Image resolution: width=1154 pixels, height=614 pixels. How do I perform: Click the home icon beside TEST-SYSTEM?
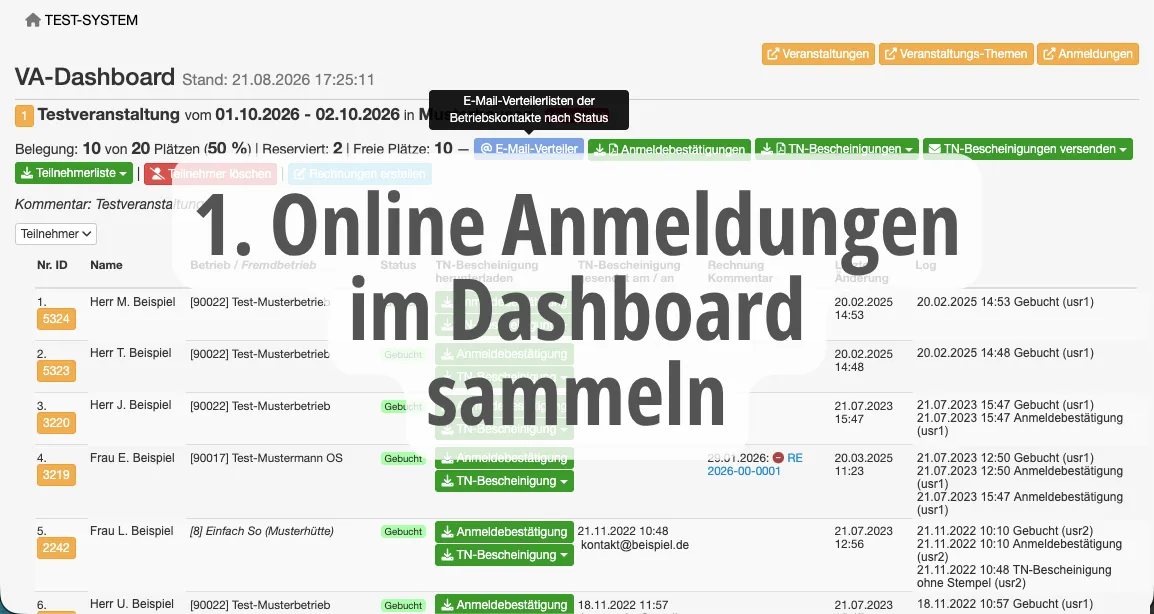pyautogui.click(x=32, y=21)
